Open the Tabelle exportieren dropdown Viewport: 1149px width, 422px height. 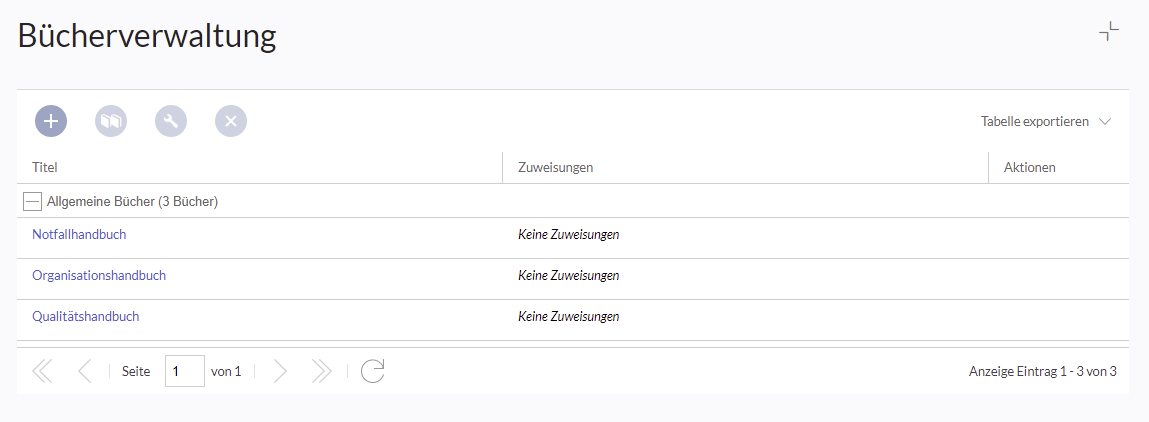[x=1046, y=122]
